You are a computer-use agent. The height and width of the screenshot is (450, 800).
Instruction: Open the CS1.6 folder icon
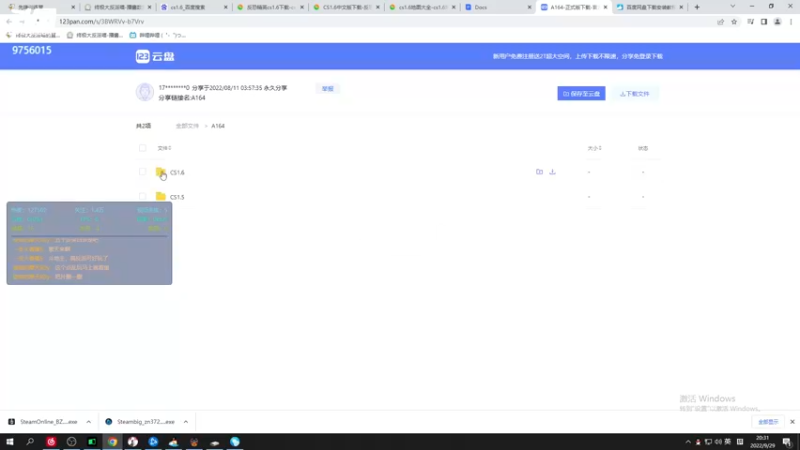click(161, 172)
